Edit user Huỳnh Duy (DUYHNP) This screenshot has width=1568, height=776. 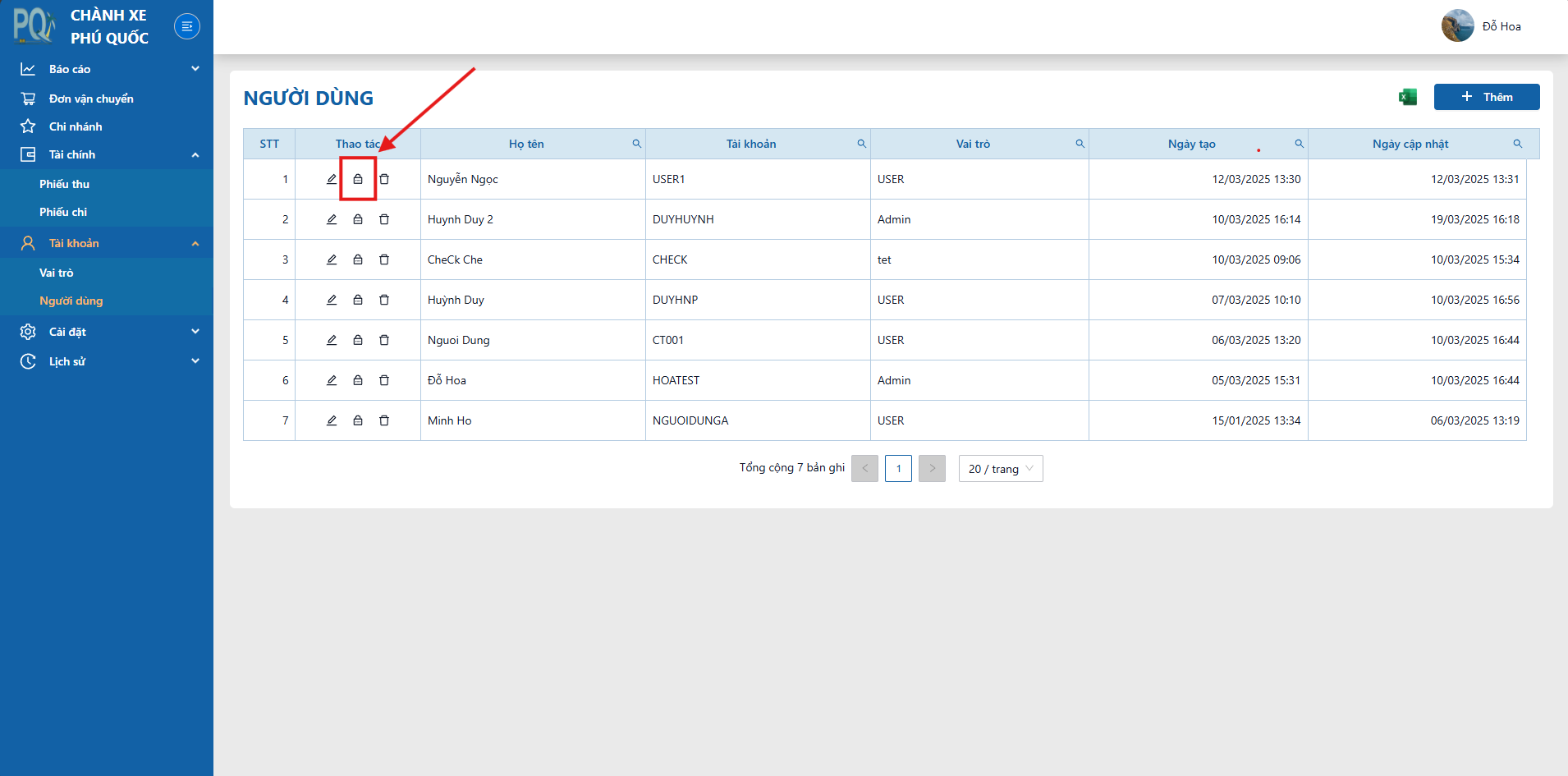[x=332, y=300]
